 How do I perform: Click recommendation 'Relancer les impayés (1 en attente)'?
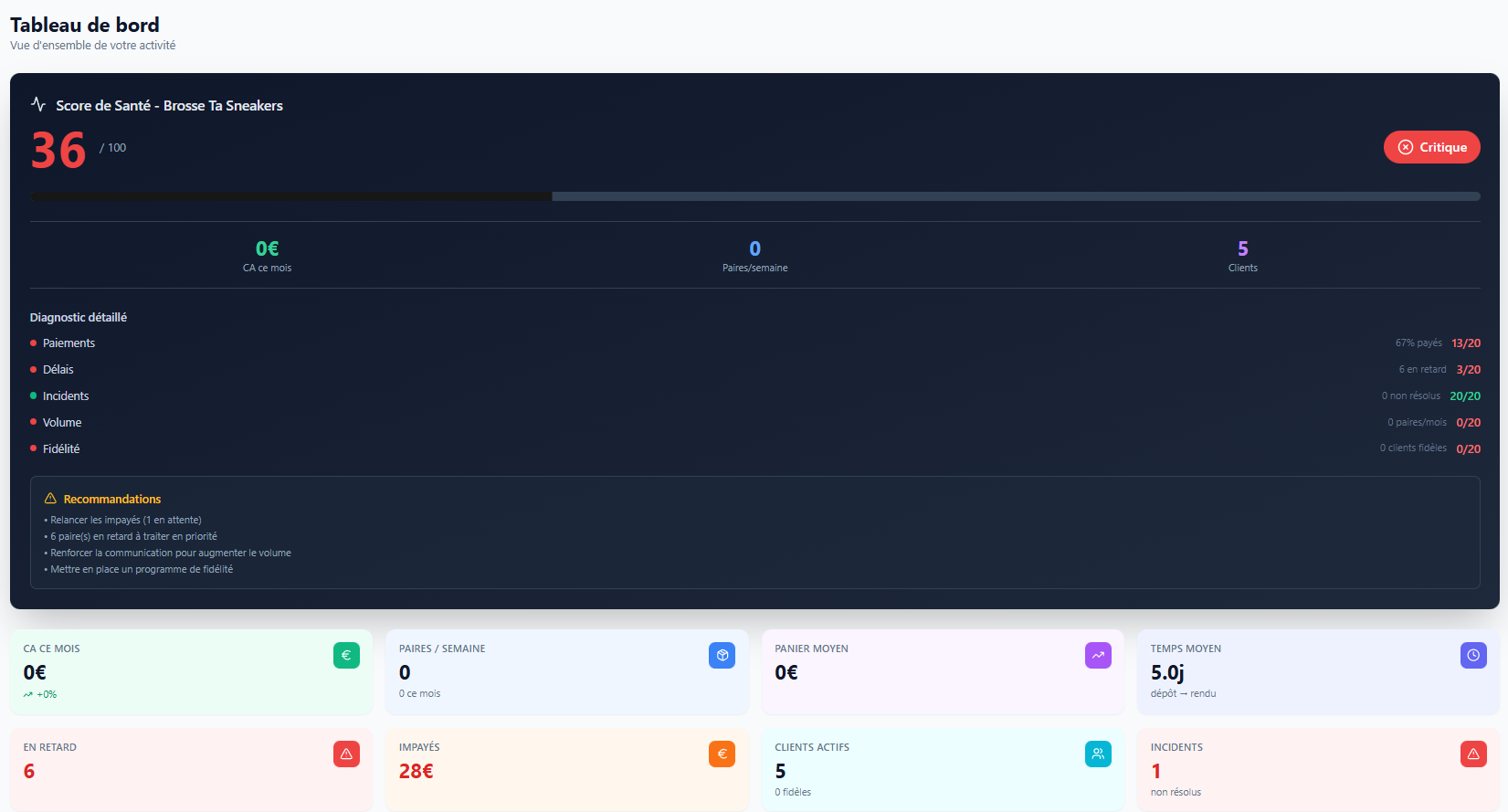pyautogui.click(x=123, y=520)
